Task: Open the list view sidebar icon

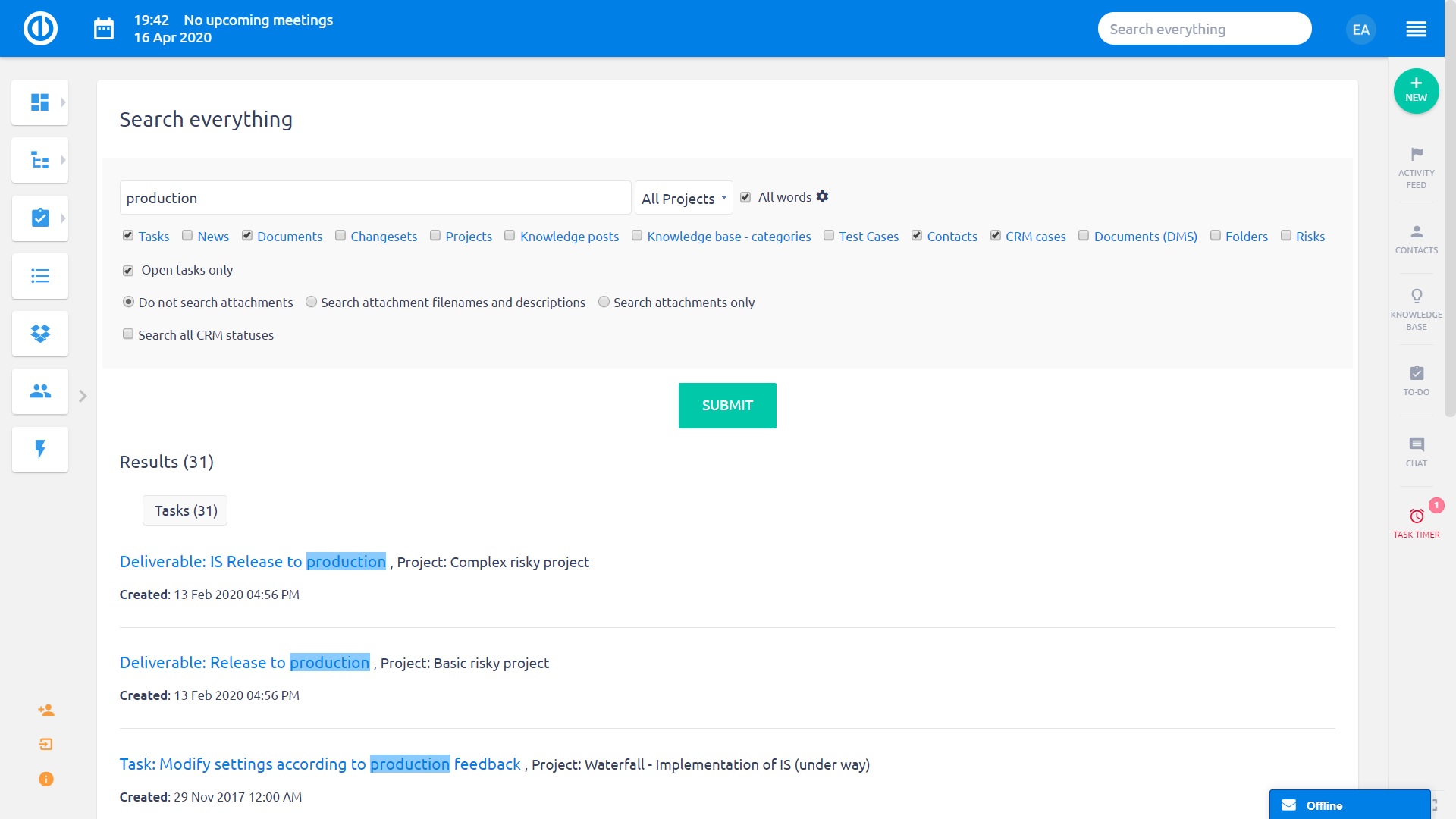Action: [x=40, y=276]
